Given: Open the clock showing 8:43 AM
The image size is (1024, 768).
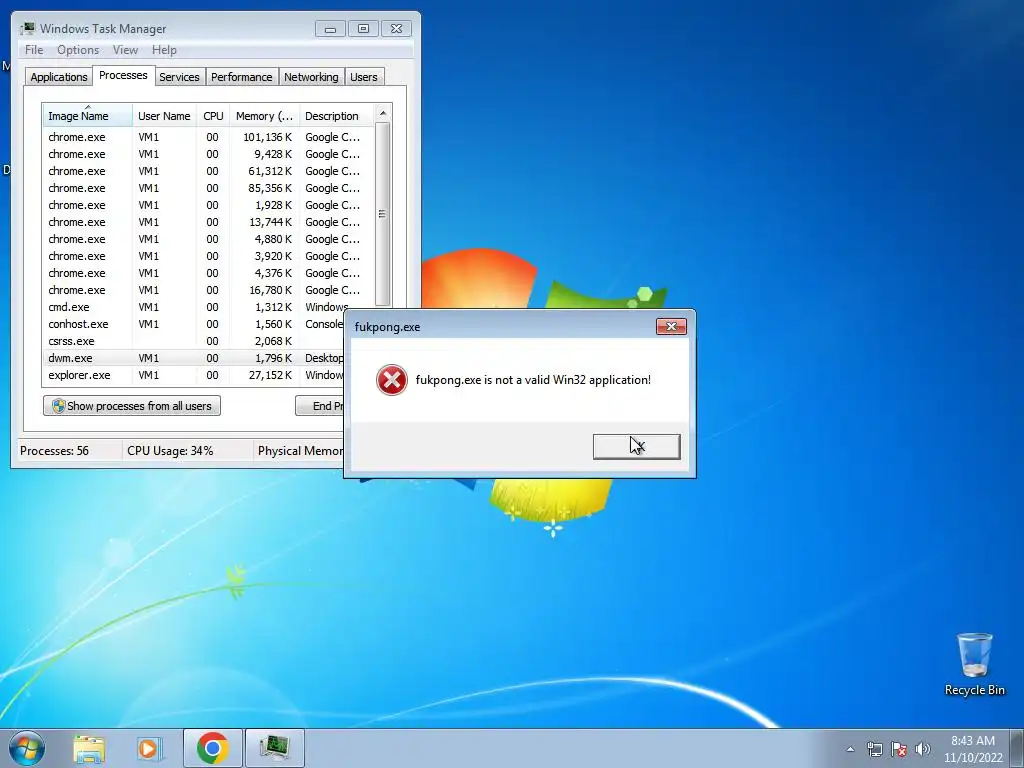Looking at the screenshot, I should [x=973, y=749].
